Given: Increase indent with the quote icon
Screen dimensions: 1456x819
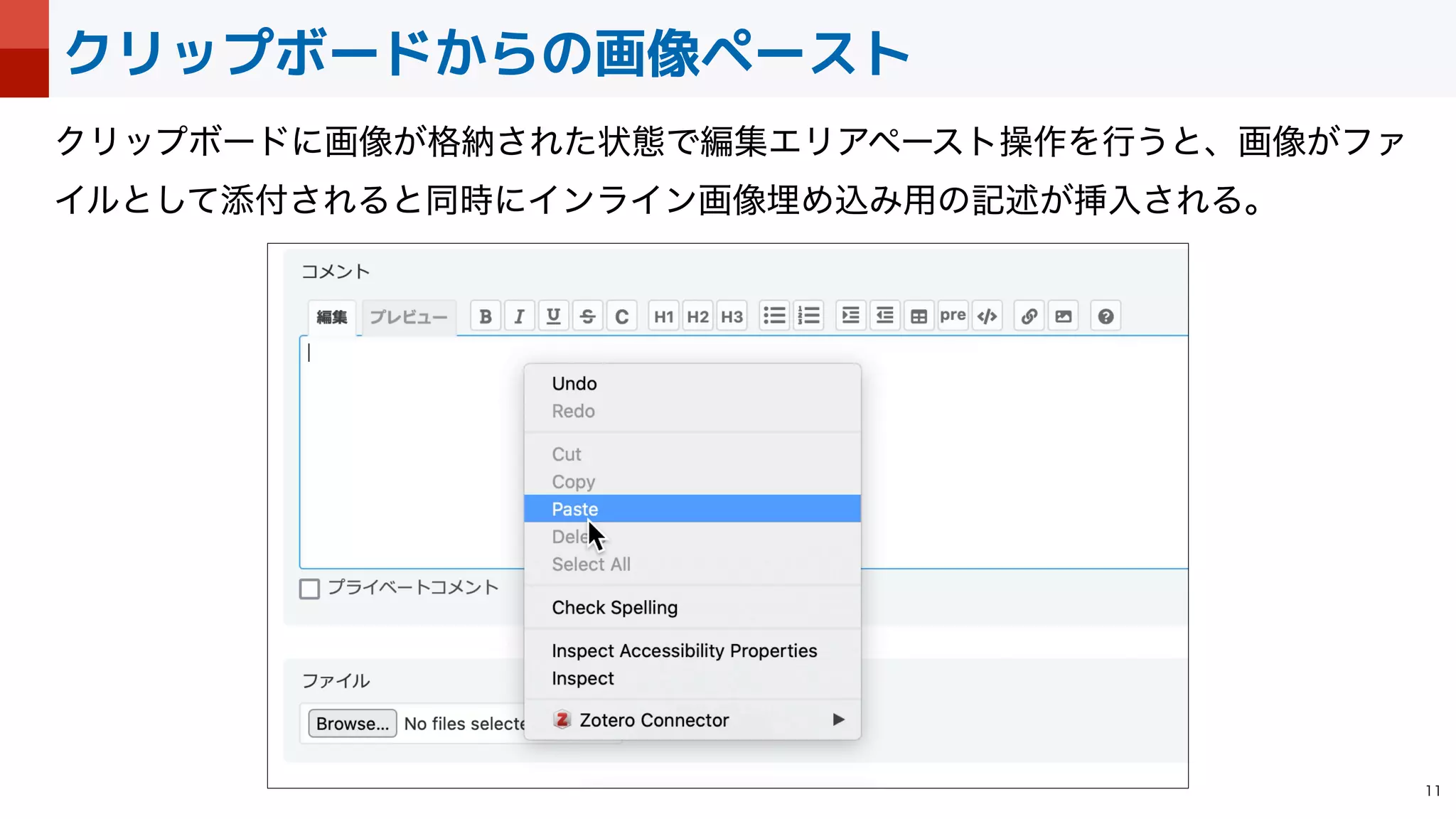Looking at the screenshot, I should click(x=850, y=316).
